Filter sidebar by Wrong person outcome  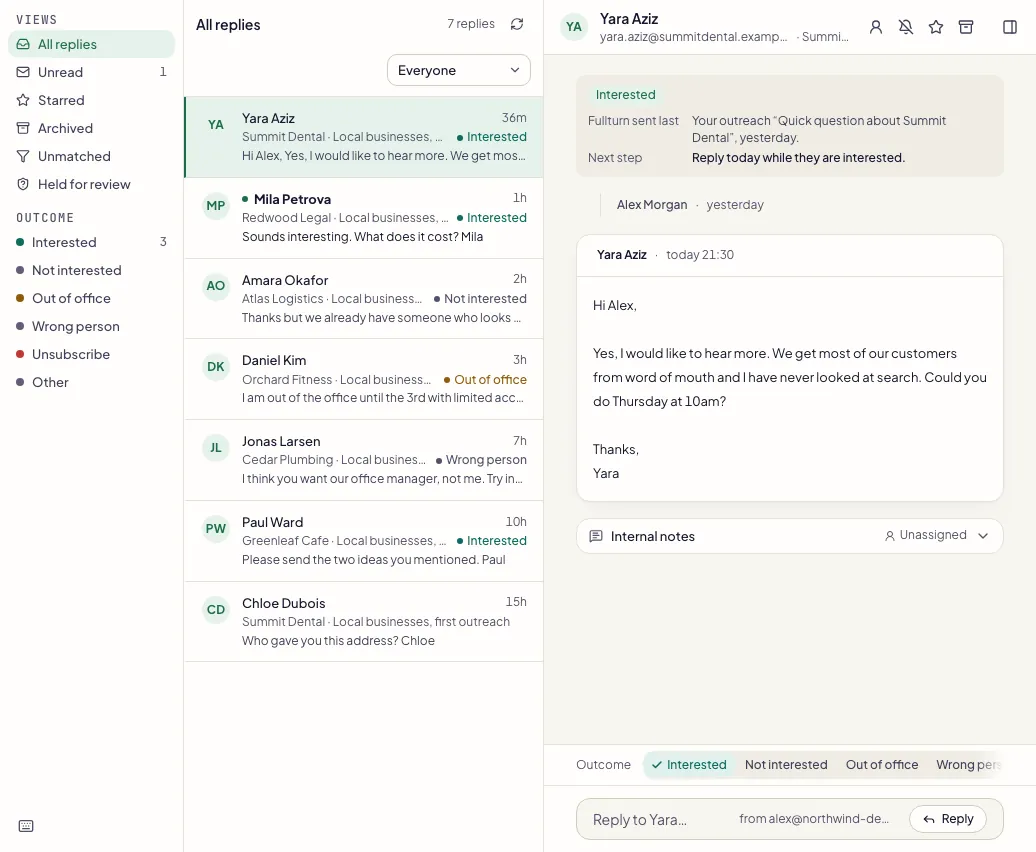91,326
